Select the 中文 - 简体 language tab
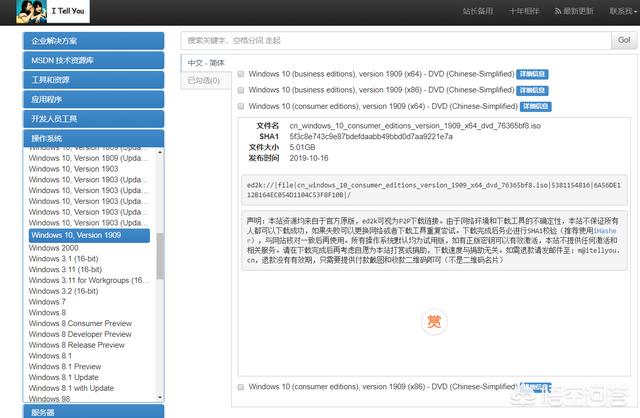This screenshot has width=640, height=418. (x=206, y=63)
